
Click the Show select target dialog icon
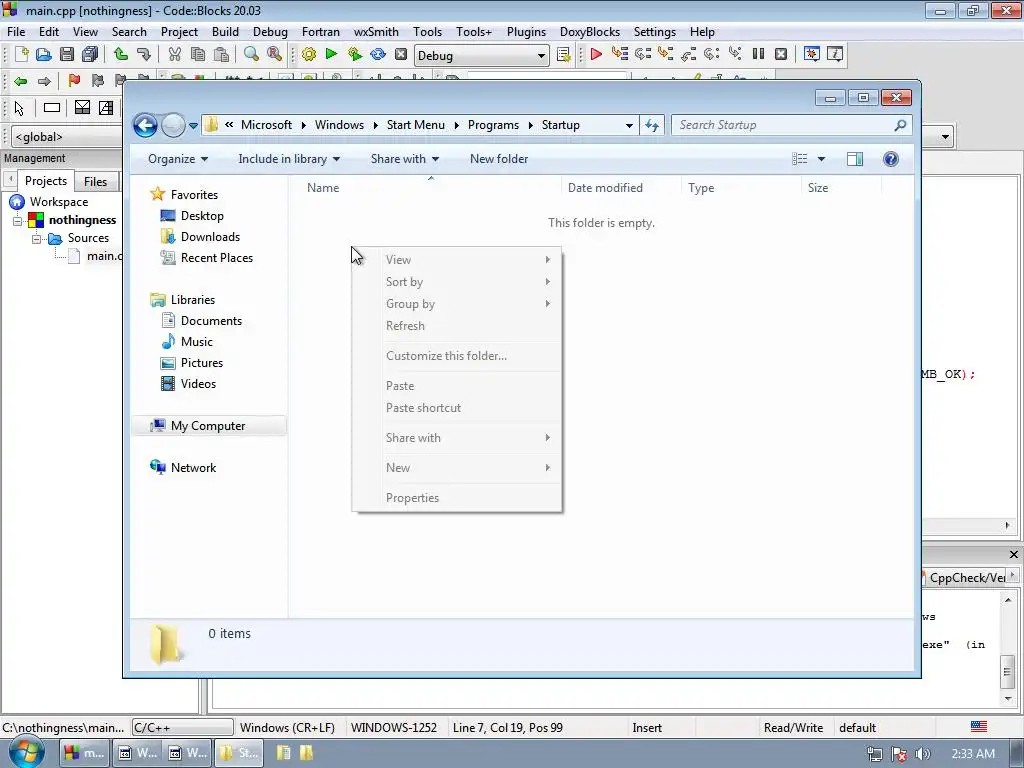click(x=564, y=55)
